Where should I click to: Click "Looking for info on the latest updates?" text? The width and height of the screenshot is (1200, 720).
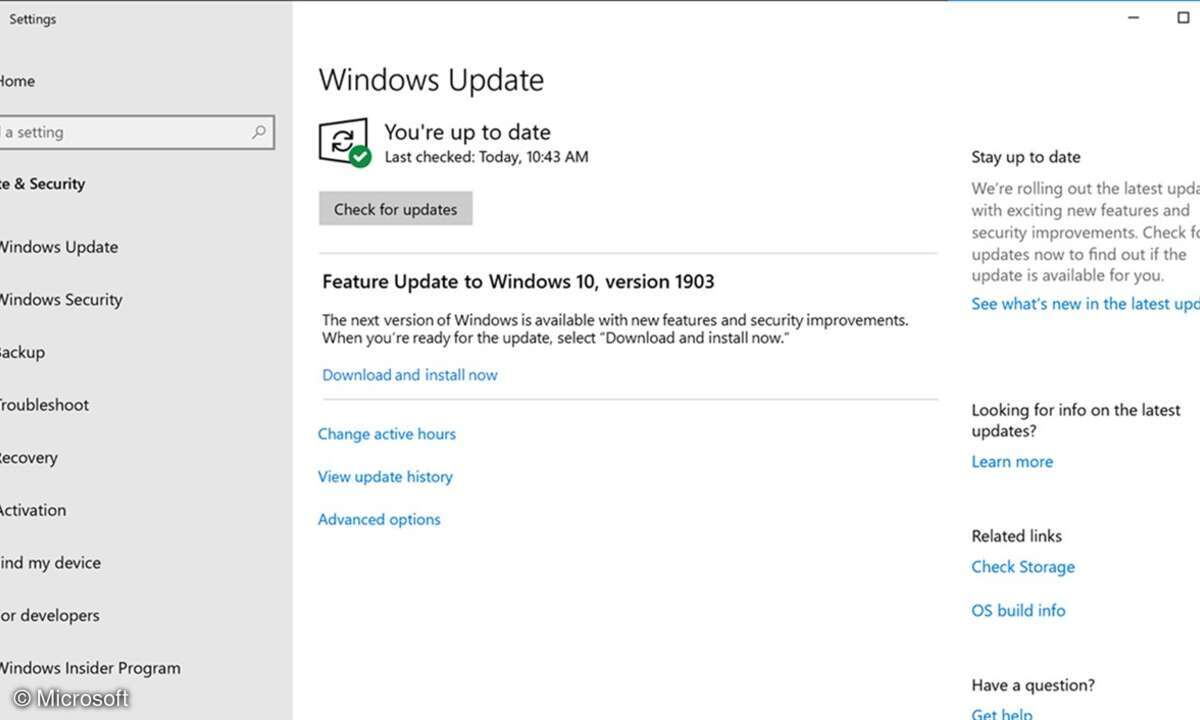tap(1076, 420)
